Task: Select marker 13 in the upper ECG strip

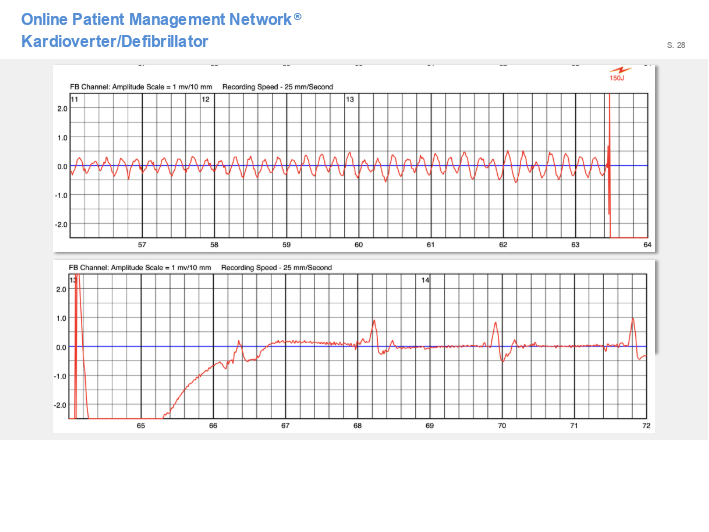Action: tap(350, 100)
